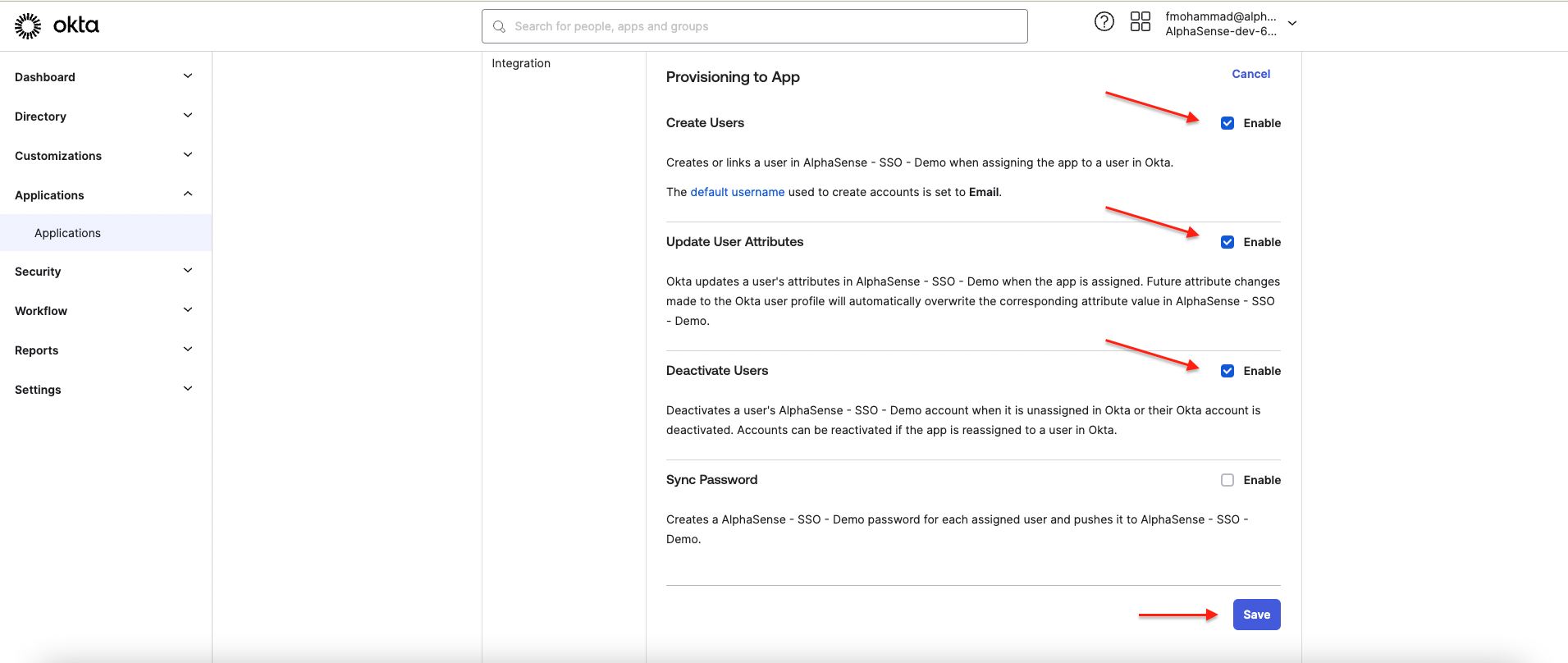Open the Integration settings tab
1568x663 pixels.
pos(521,63)
